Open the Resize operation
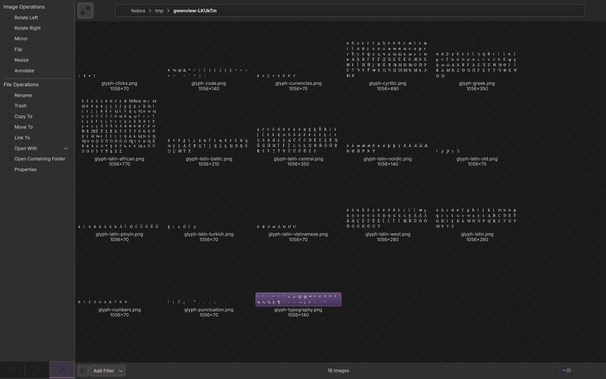 click(21, 60)
